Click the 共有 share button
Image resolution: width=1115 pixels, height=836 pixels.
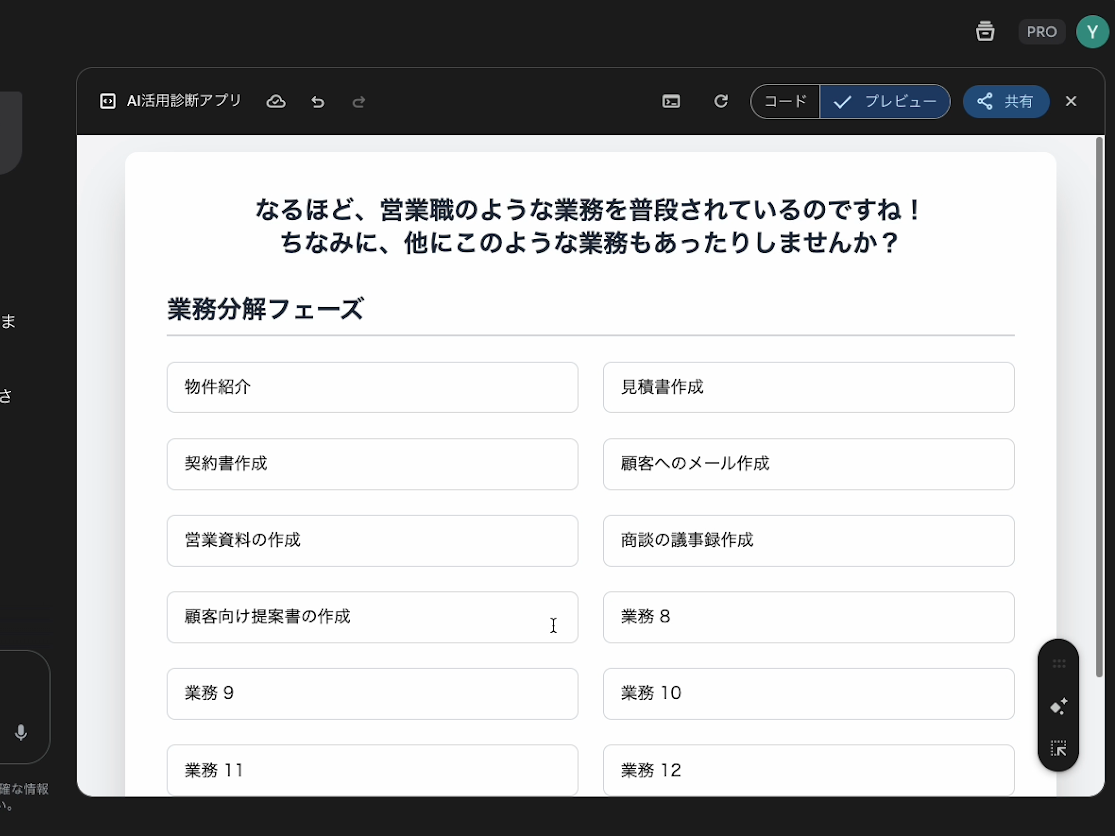tap(1005, 102)
